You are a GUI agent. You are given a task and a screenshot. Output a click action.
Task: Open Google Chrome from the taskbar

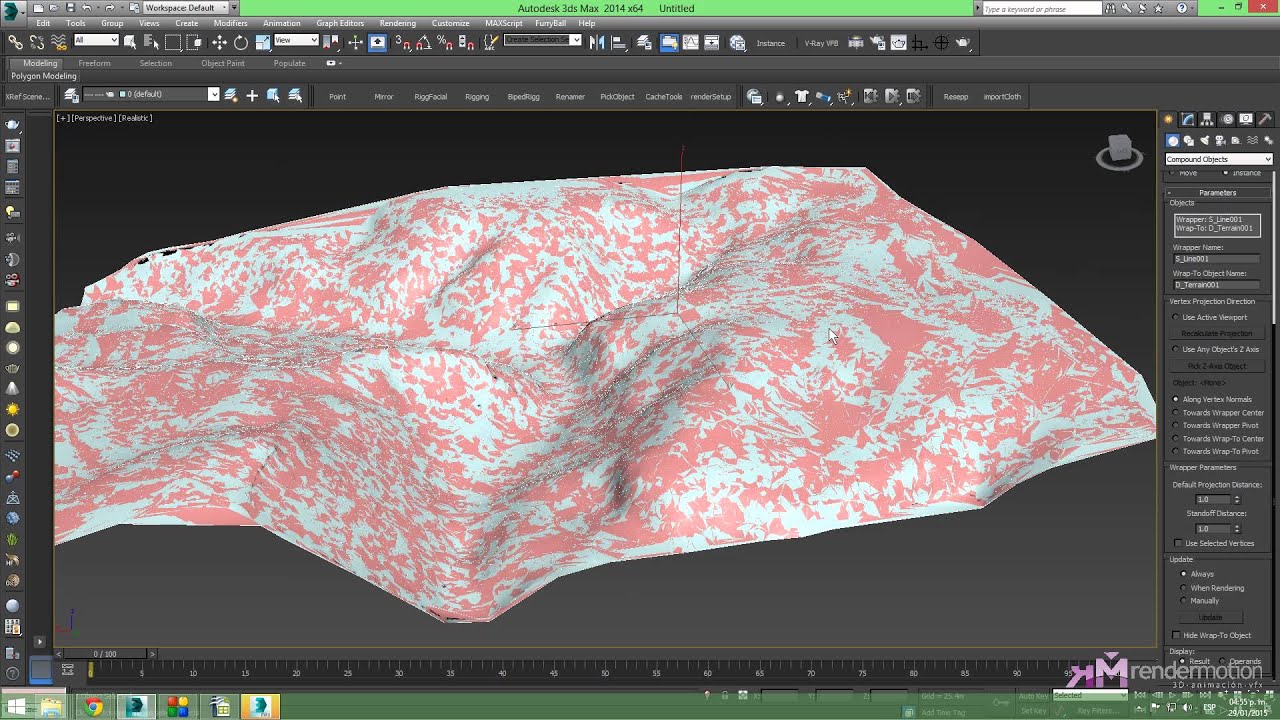click(93, 707)
